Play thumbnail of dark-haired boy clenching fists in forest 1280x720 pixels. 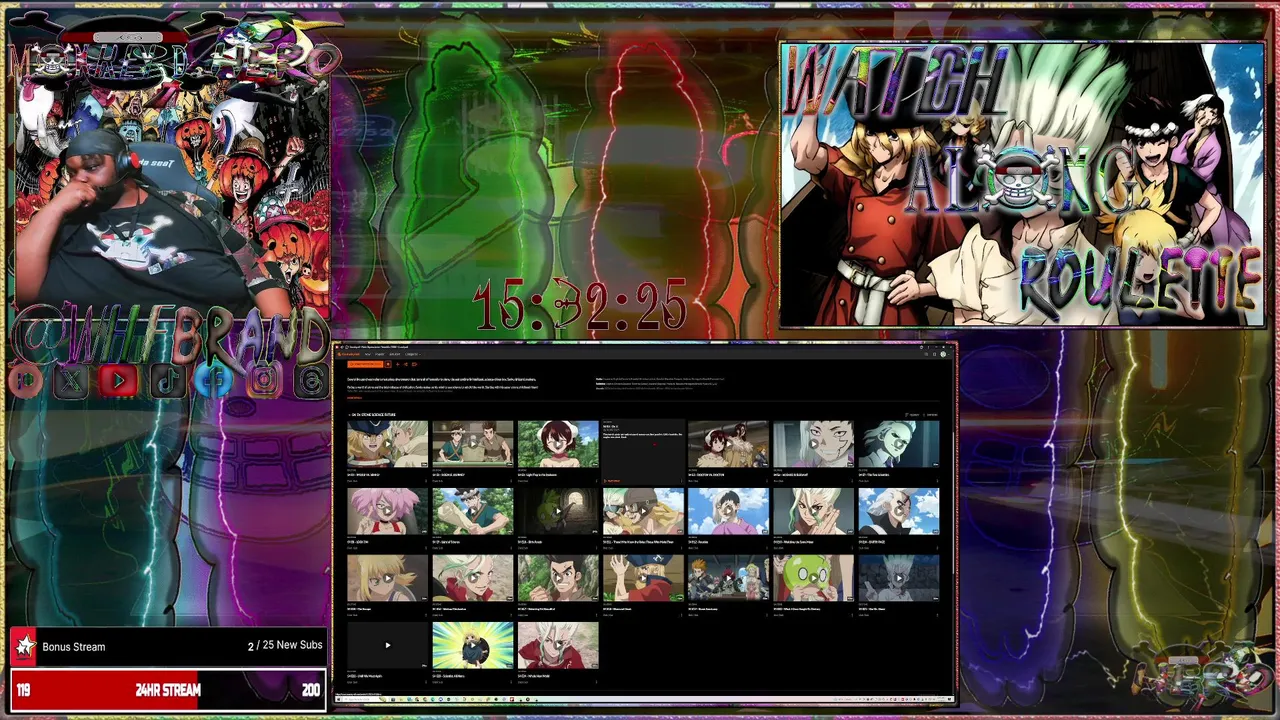558,578
